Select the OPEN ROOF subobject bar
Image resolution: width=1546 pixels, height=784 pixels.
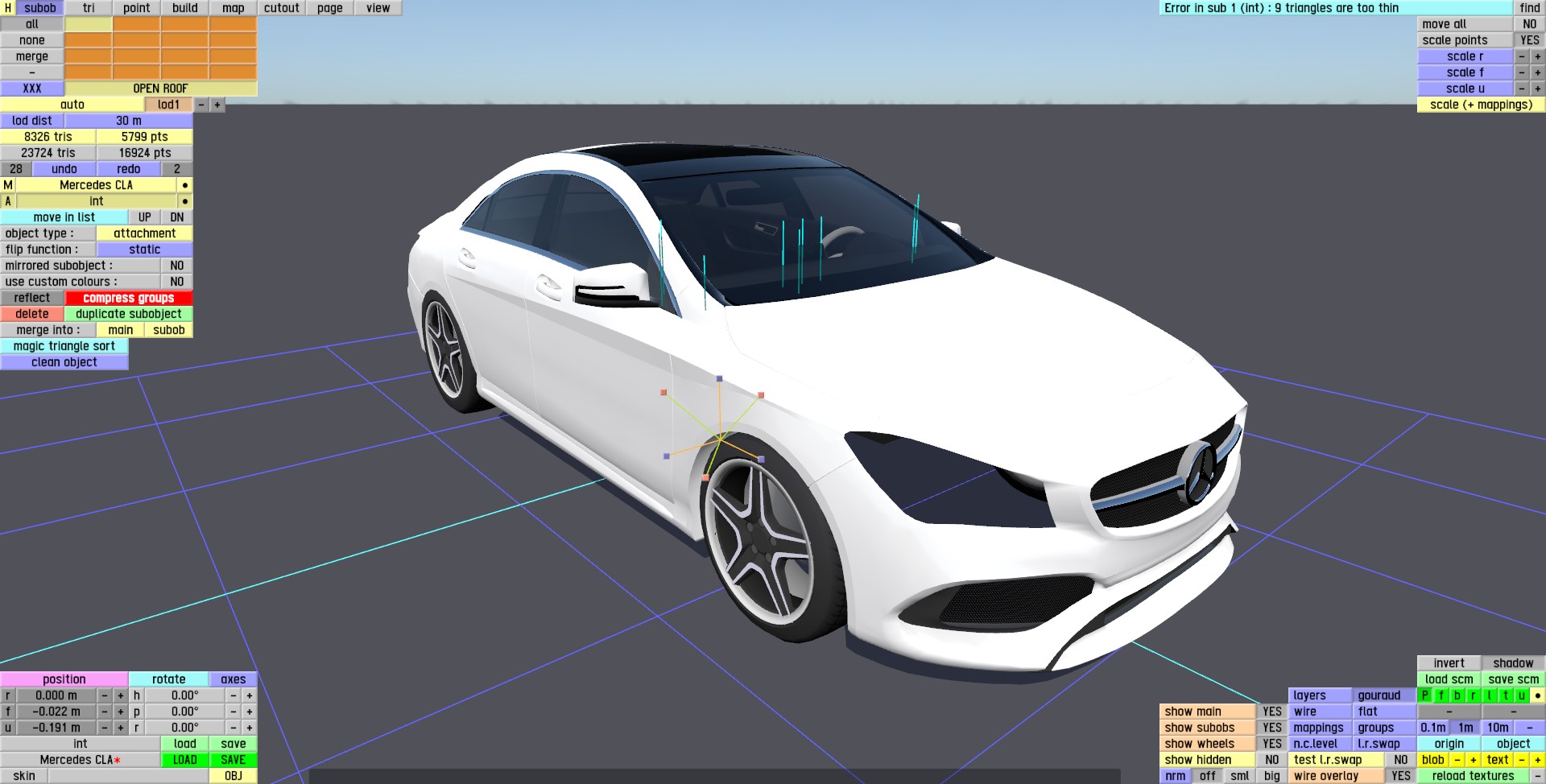click(161, 89)
